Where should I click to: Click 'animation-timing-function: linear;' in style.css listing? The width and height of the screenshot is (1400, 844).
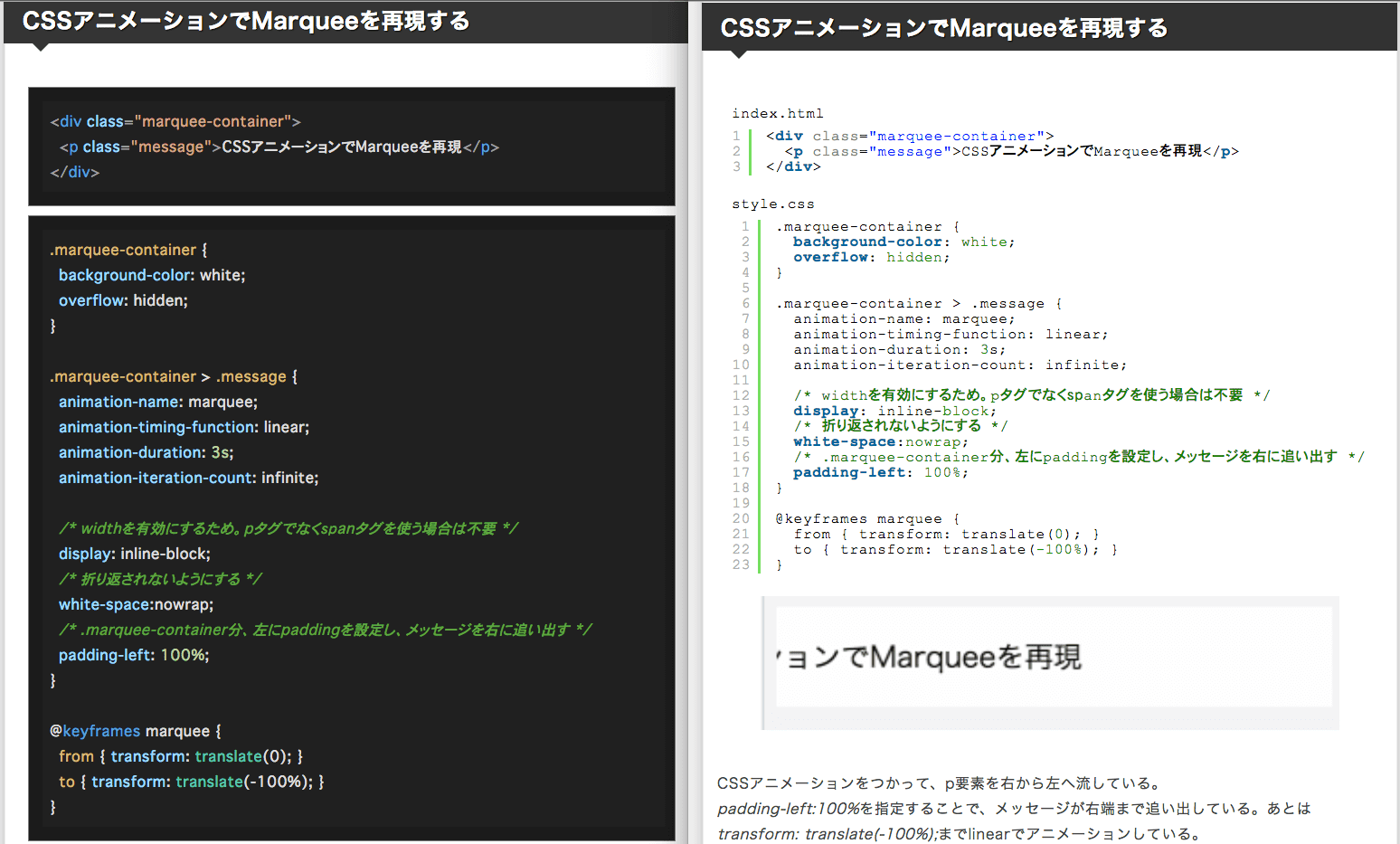(x=951, y=334)
